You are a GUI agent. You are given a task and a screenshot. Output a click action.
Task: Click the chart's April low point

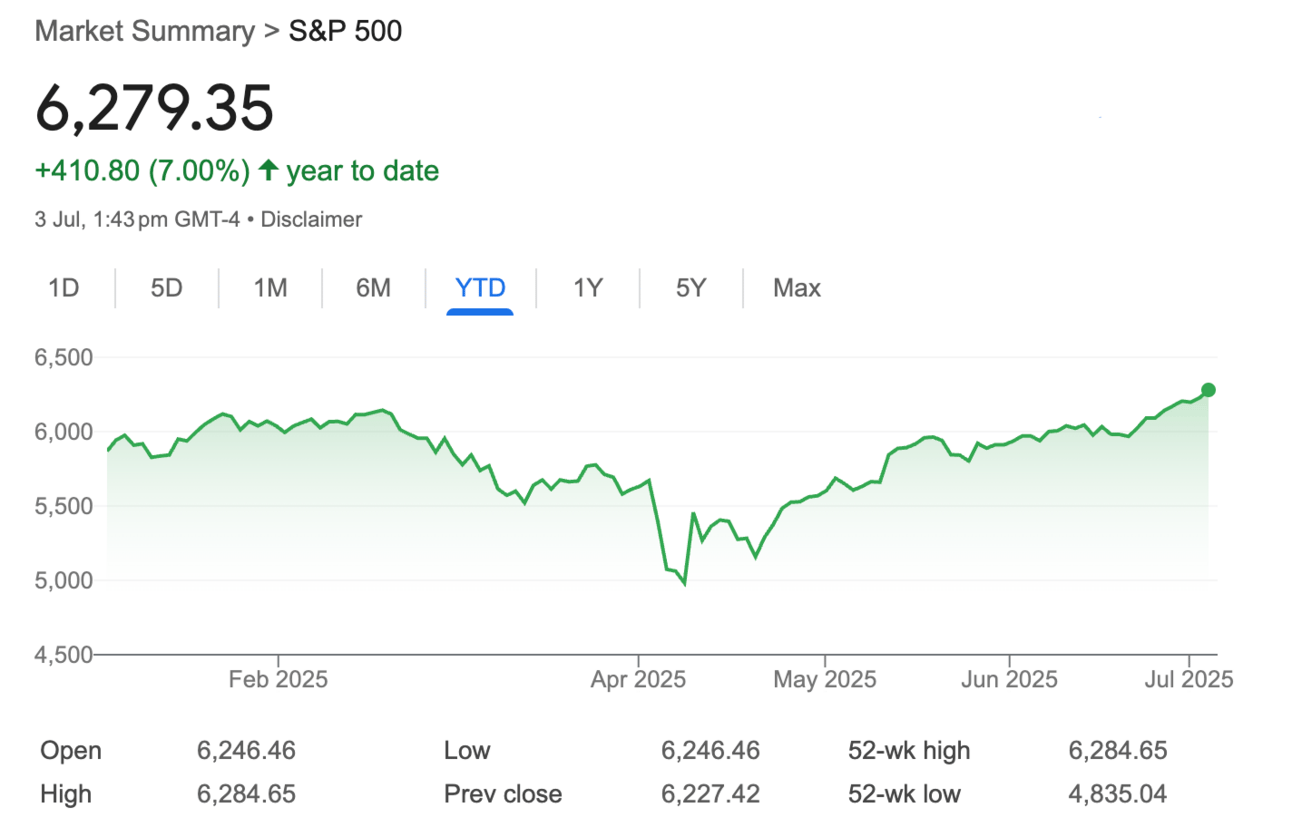click(x=684, y=583)
